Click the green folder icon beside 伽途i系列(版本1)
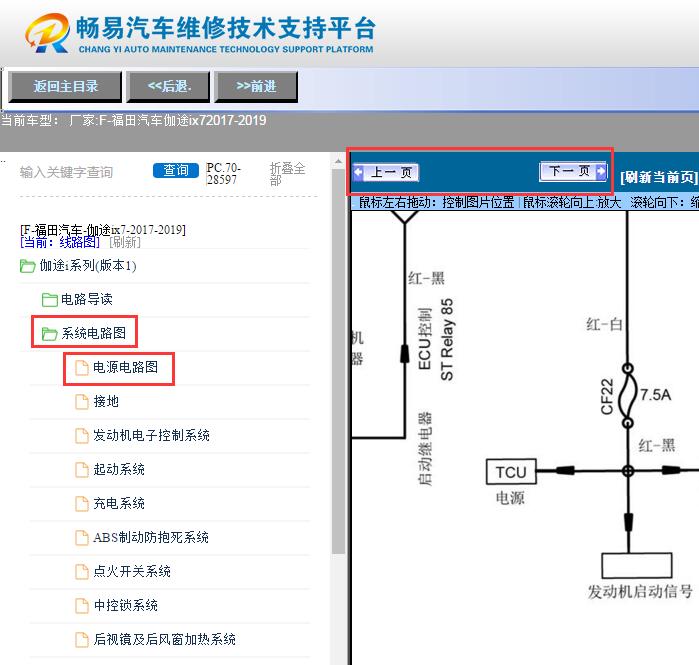Screen dimensions: 699x665 click(x=28, y=266)
